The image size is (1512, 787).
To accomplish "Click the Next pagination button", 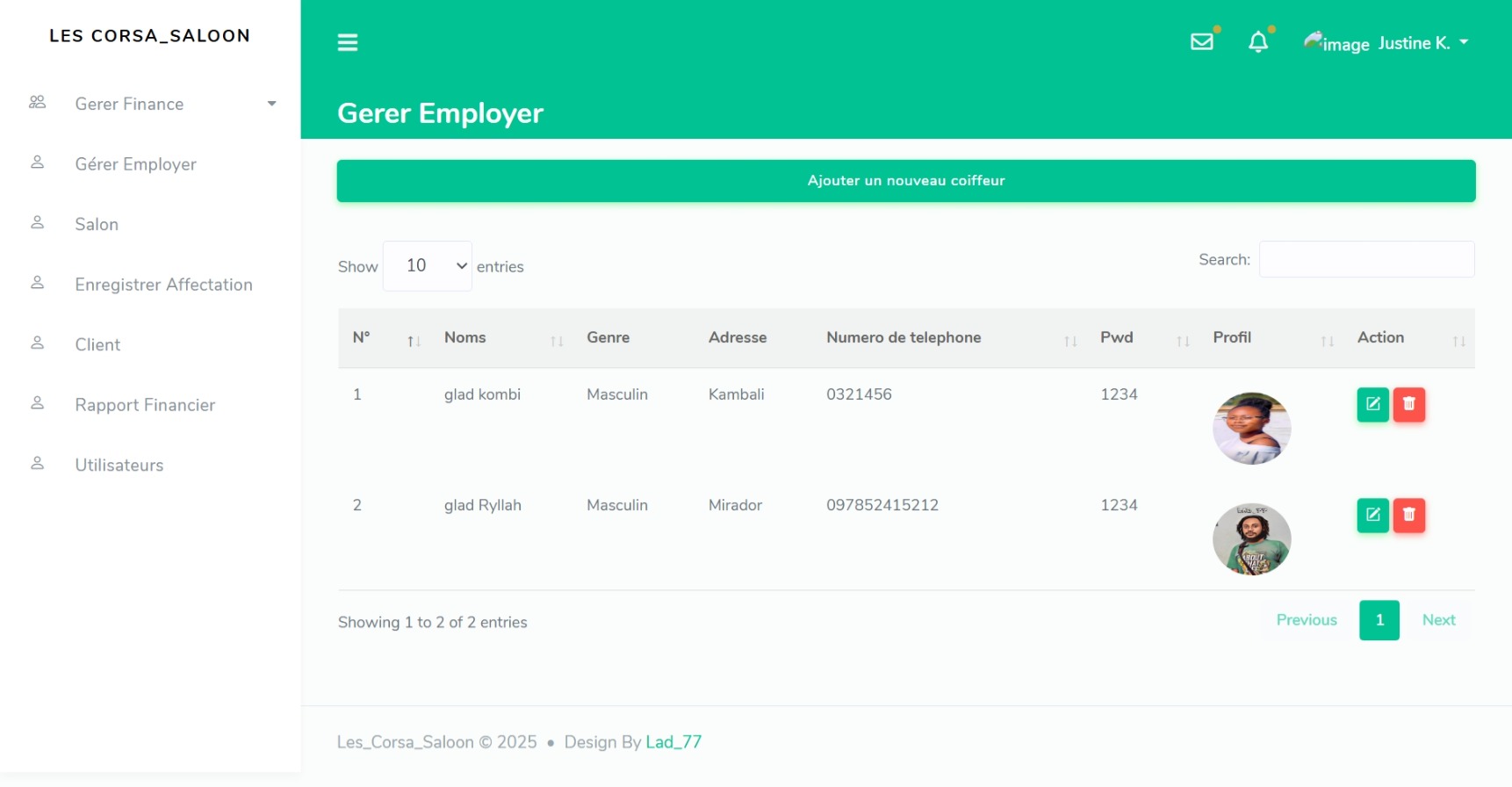I will click(1438, 620).
